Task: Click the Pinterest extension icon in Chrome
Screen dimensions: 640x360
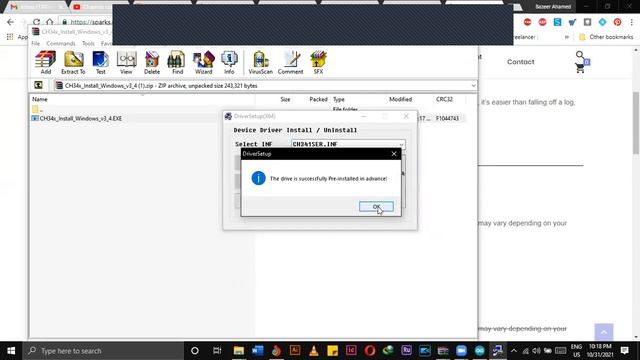Action: click(x=617, y=22)
